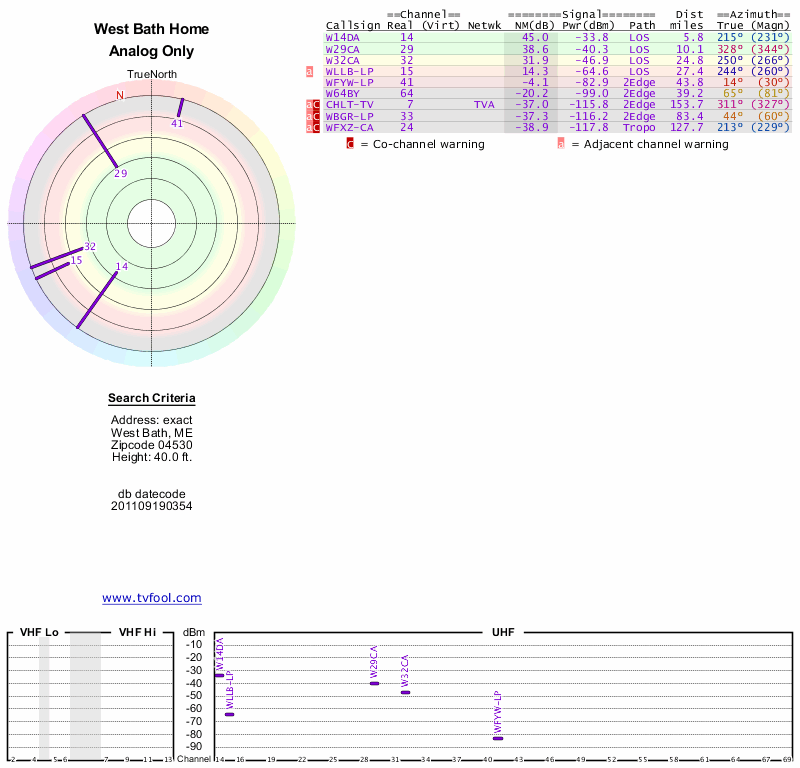Click the W14DA signal bar in the UHF chart
Screen dimensions: 800x768
click(x=219, y=676)
